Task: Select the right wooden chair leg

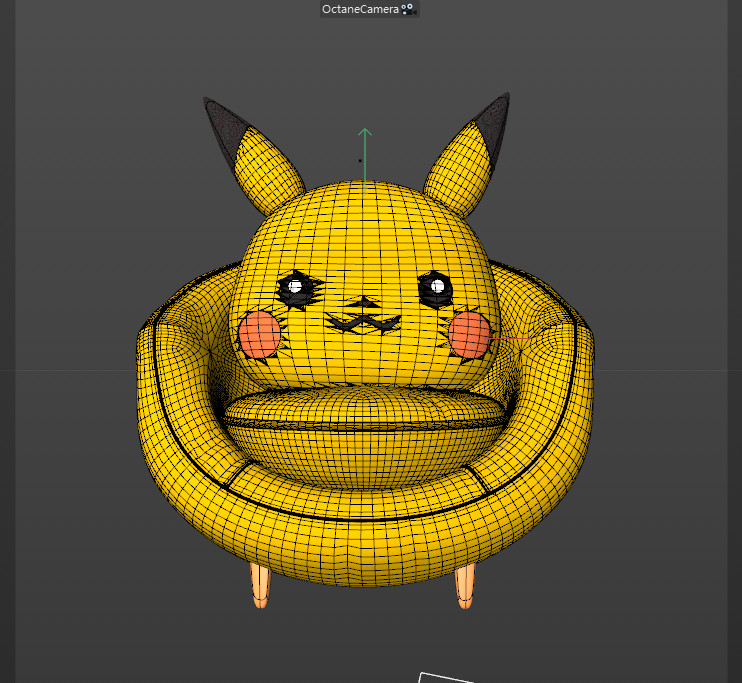Action: point(465,585)
